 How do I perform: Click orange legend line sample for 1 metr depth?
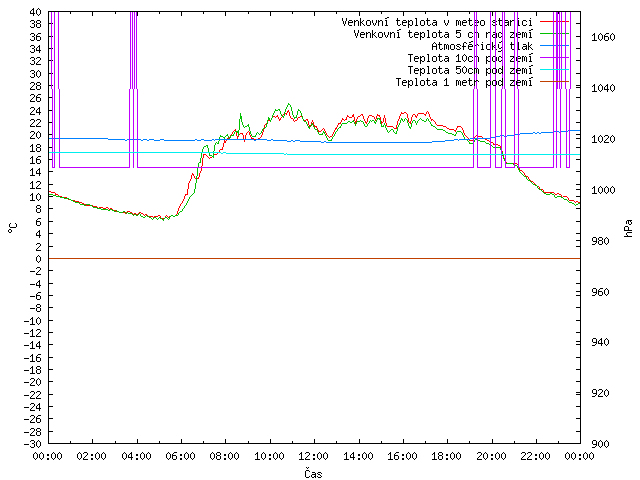click(x=554, y=82)
